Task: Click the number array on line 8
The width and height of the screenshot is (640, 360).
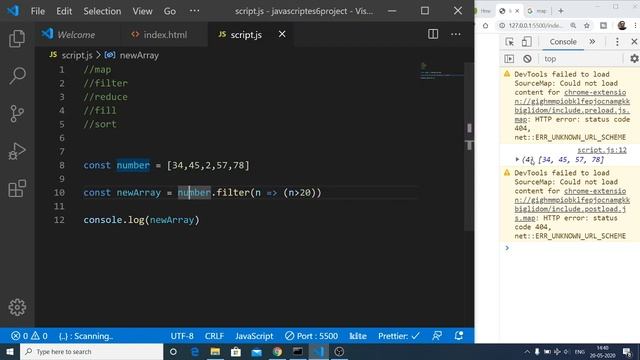Action: click(x=208, y=165)
